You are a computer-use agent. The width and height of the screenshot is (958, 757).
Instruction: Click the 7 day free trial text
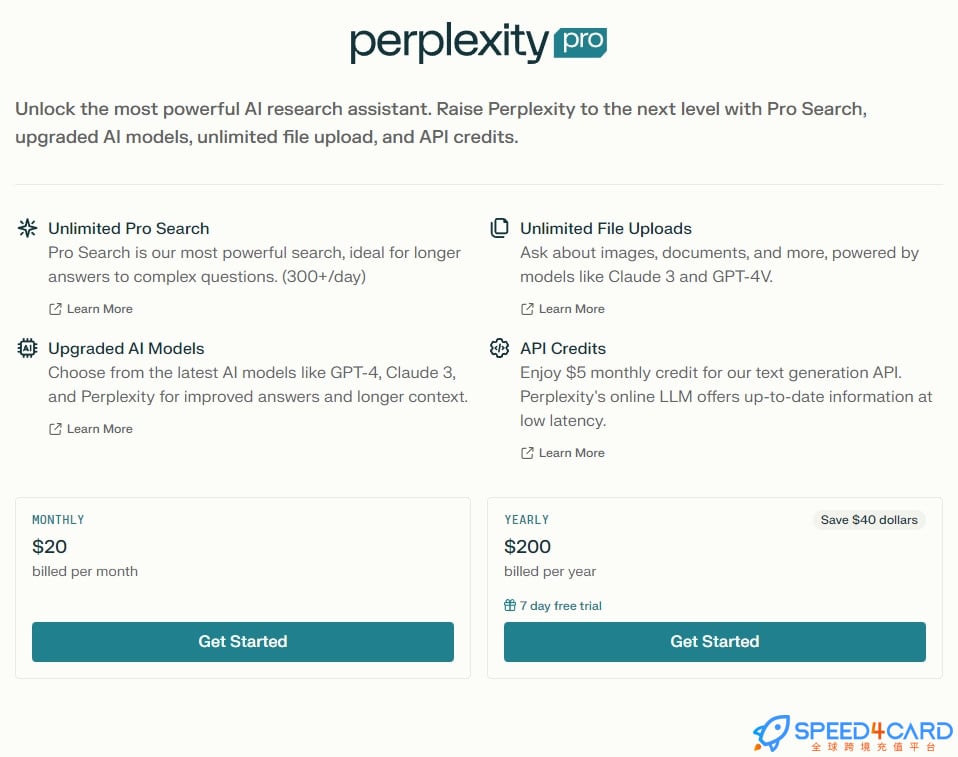click(561, 605)
